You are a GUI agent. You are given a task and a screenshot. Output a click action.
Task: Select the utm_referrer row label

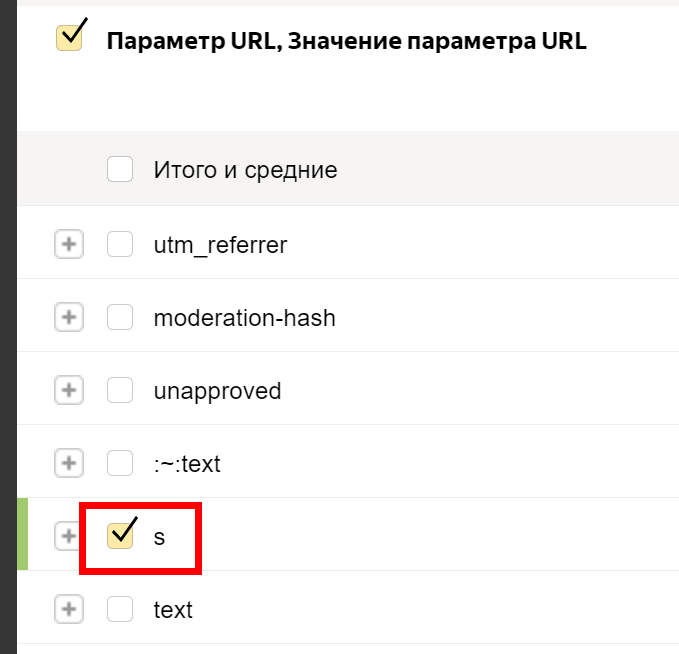pyautogui.click(x=220, y=245)
